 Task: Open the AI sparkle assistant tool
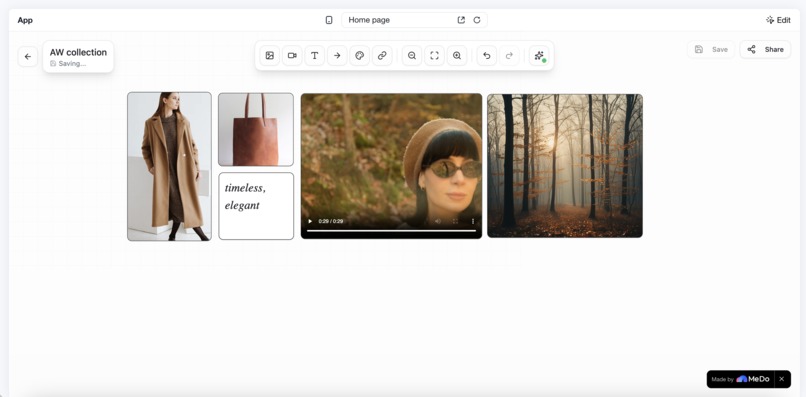[x=539, y=56]
